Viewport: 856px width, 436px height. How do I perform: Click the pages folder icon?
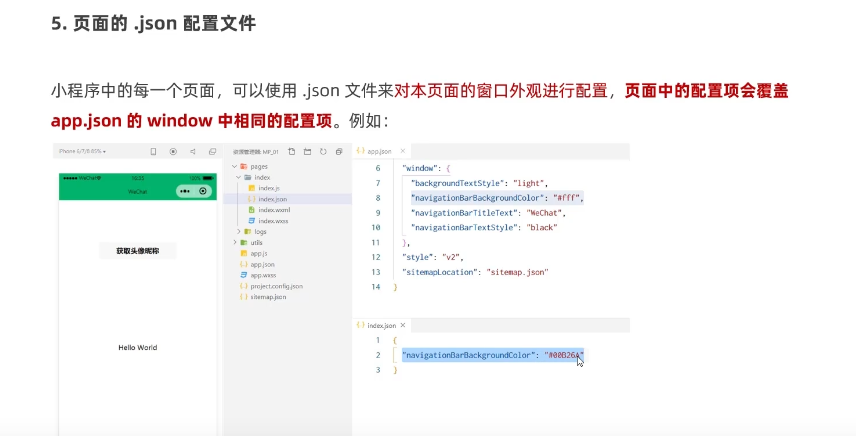point(243,166)
